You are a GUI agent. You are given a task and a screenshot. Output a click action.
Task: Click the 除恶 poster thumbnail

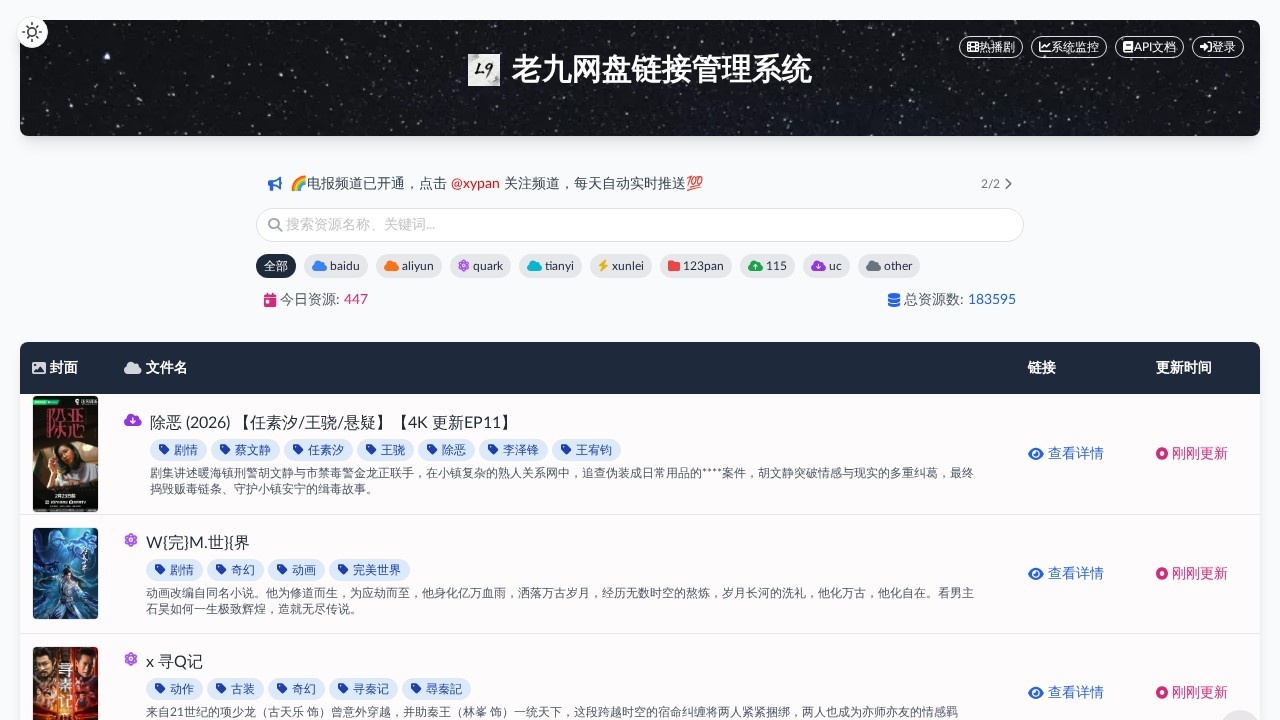65,454
